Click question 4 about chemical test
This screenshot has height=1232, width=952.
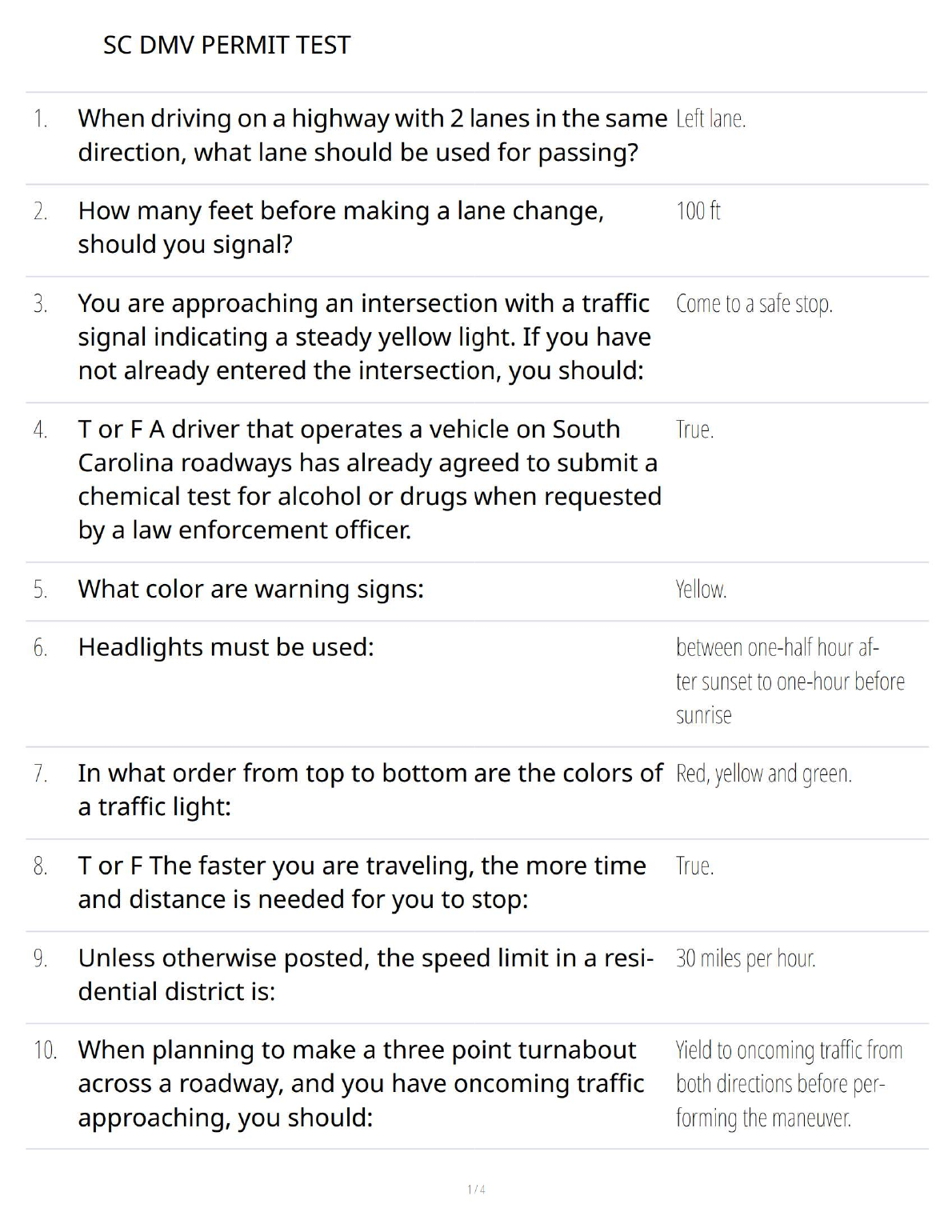(x=369, y=479)
